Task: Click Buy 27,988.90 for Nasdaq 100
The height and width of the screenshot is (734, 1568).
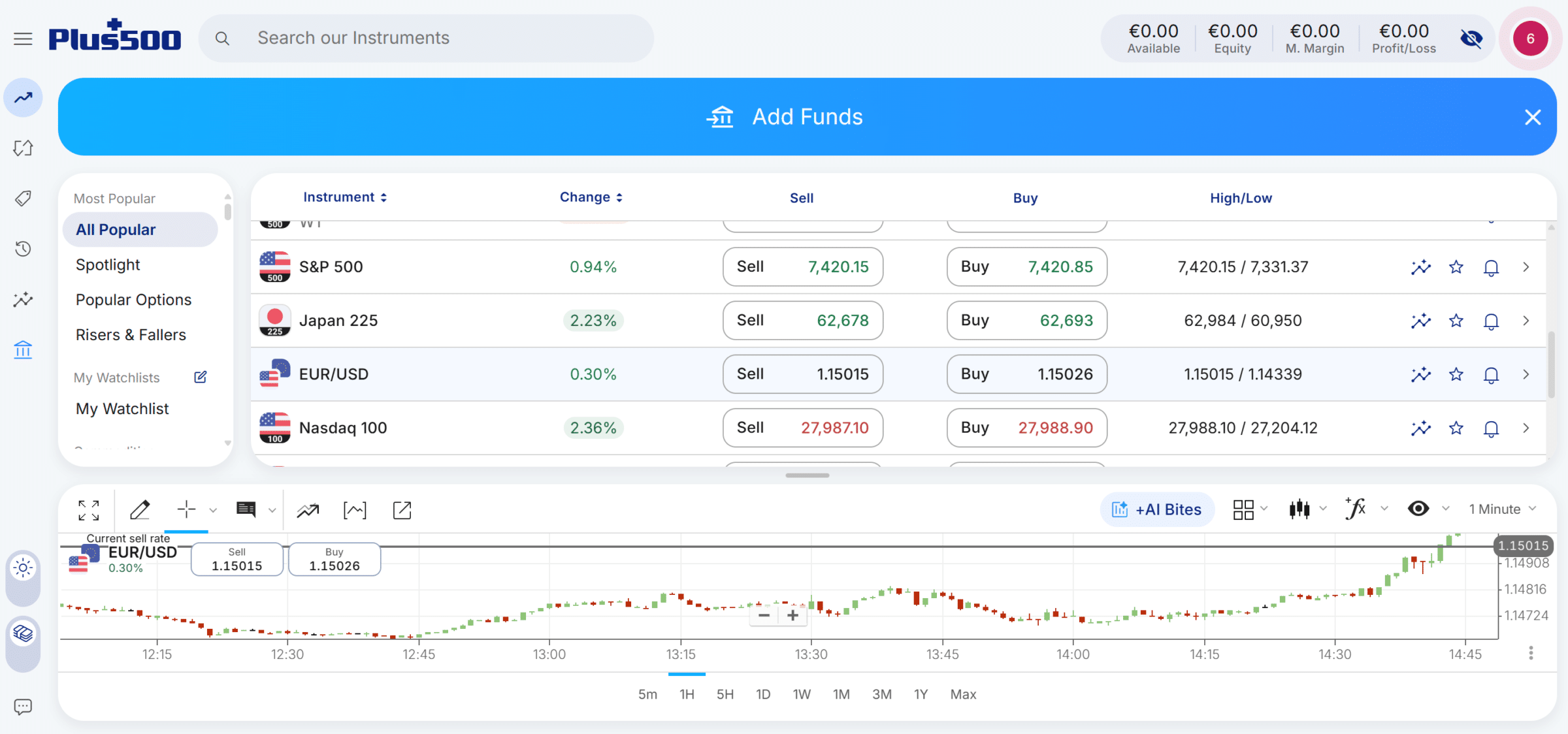Action: (x=1026, y=428)
